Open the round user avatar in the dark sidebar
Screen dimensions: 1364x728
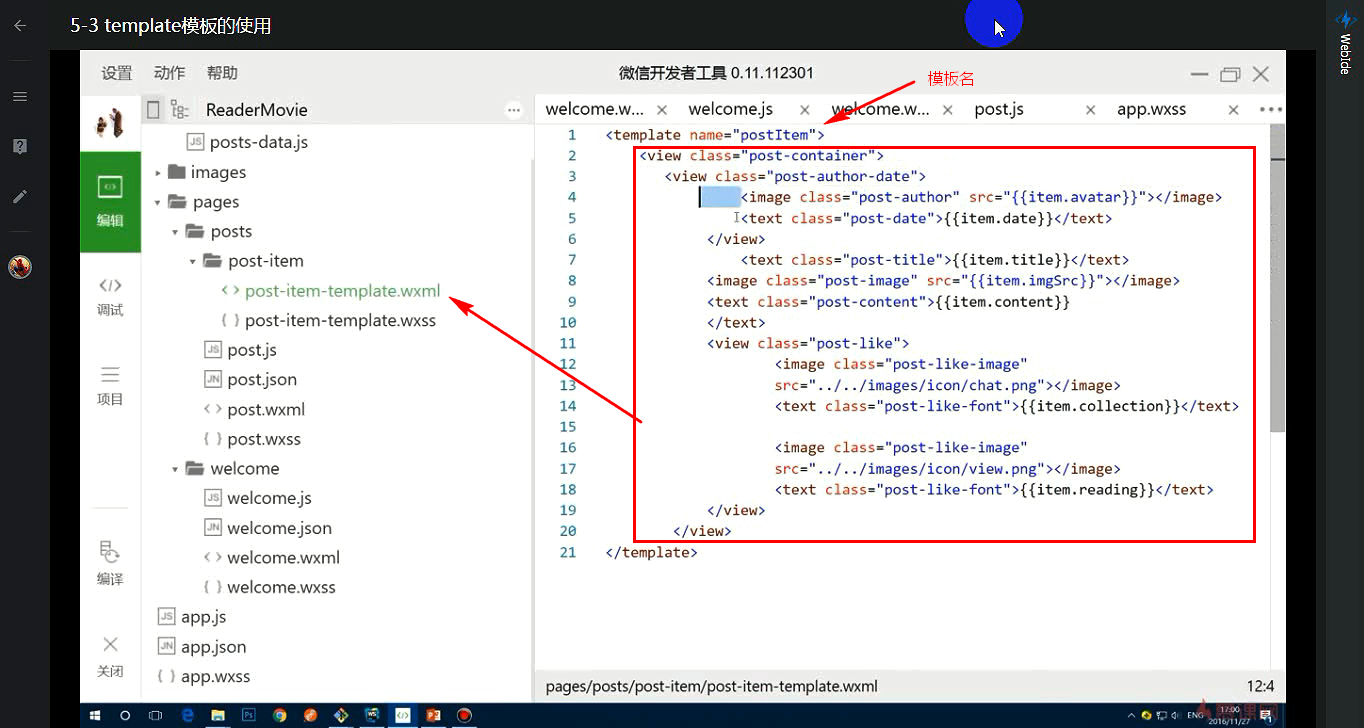[20, 266]
